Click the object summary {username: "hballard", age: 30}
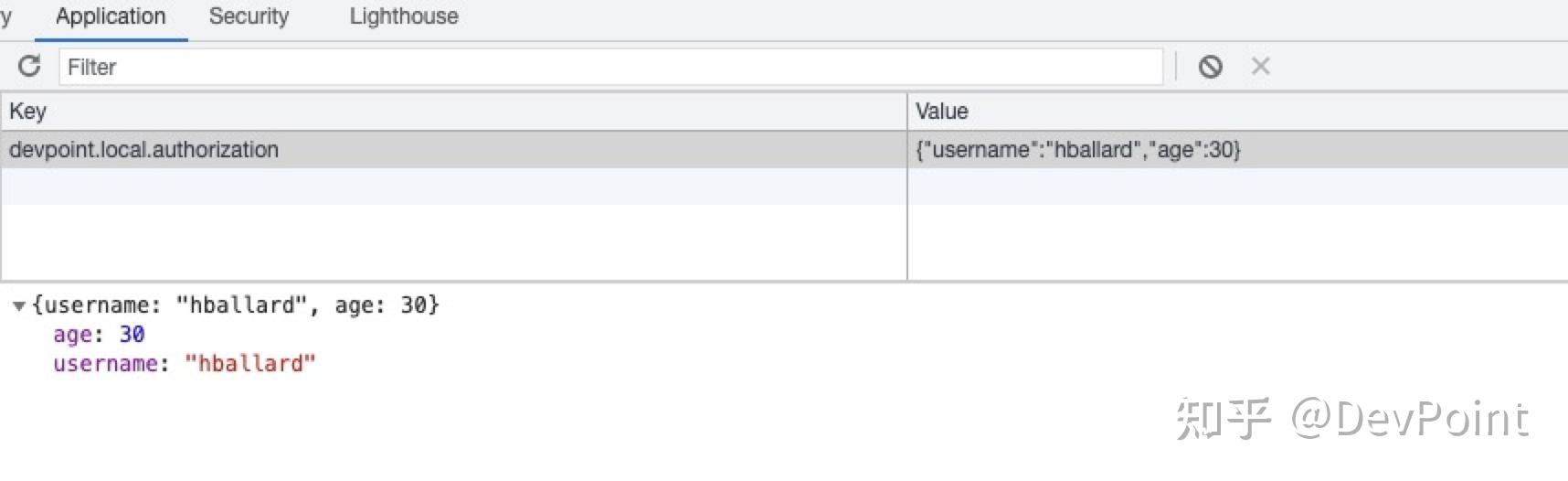This screenshot has height=481, width=1568. pos(236,305)
